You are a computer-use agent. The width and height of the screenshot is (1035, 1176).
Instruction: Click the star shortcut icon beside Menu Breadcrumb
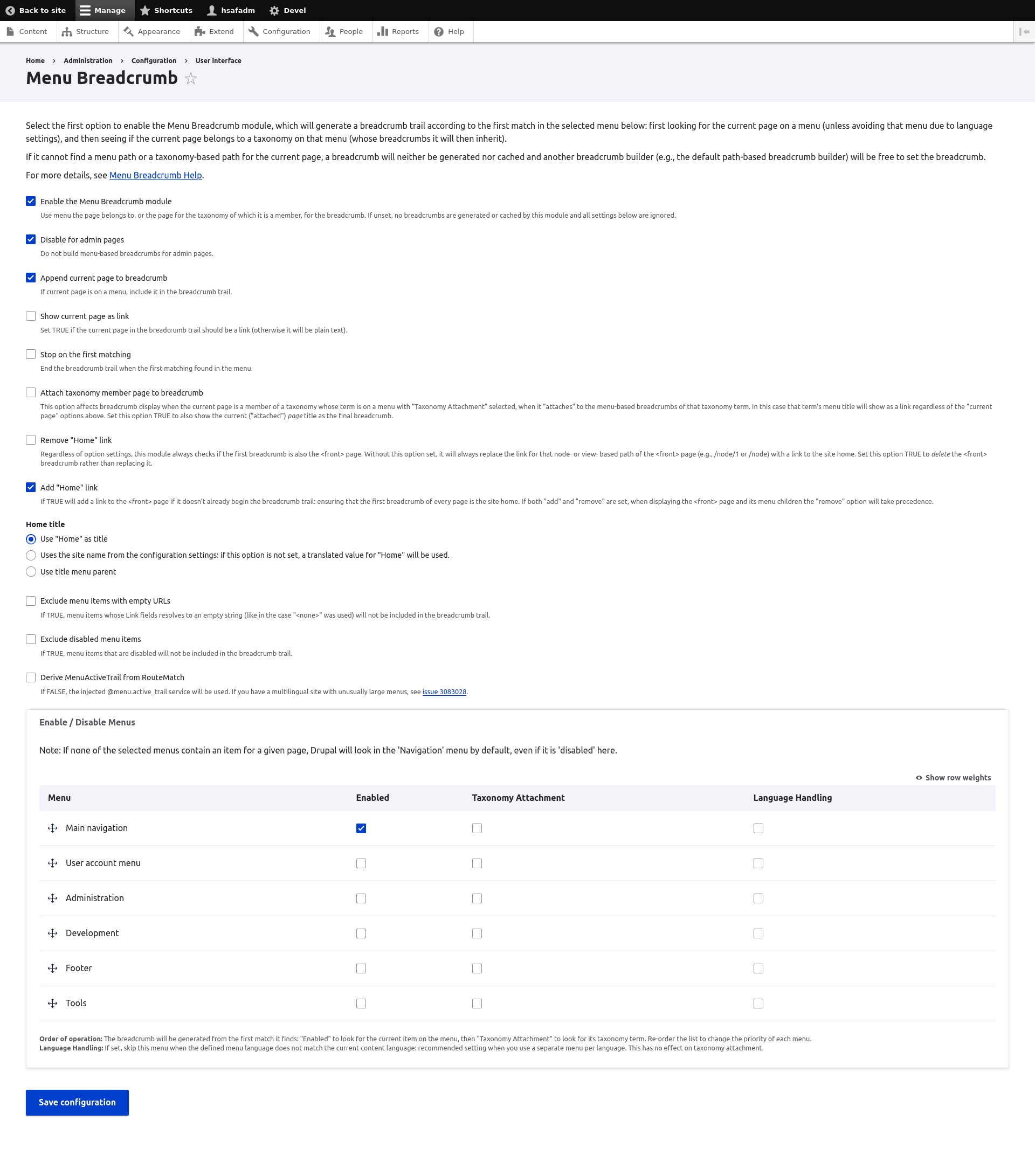[191, 79]
